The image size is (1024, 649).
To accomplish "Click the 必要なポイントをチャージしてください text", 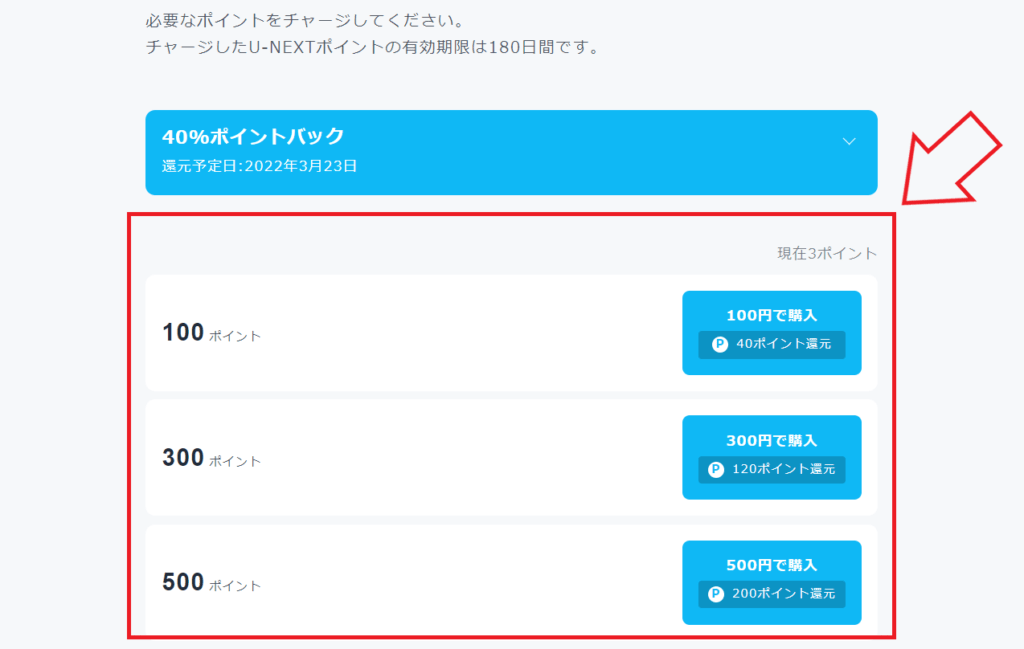I will coord(304,20).
